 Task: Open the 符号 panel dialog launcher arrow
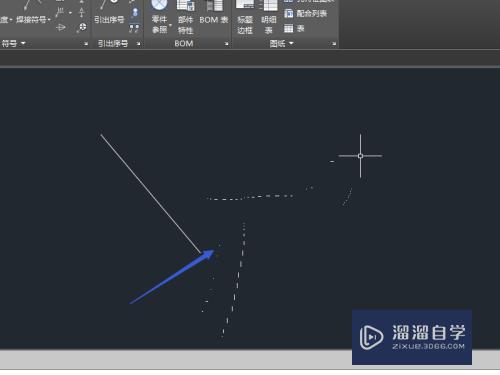point(86,44)
